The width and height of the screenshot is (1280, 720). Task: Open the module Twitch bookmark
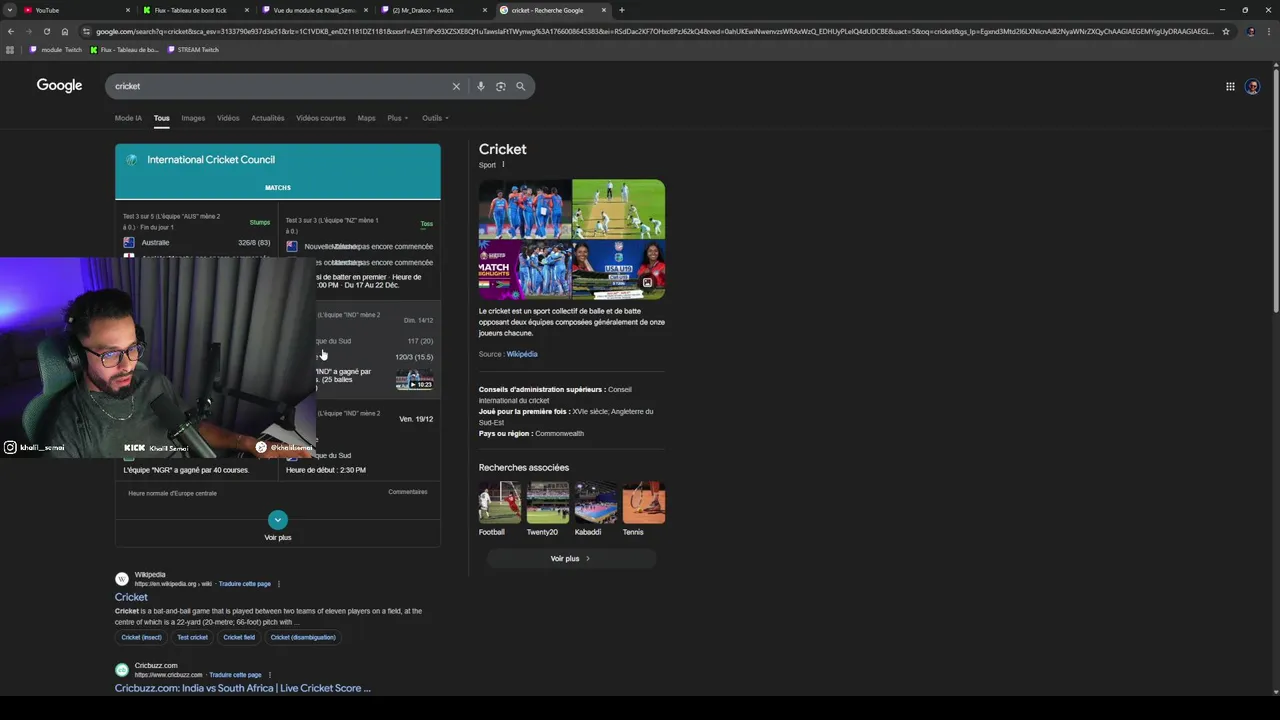pyautogui.click(x=56, y=49)
